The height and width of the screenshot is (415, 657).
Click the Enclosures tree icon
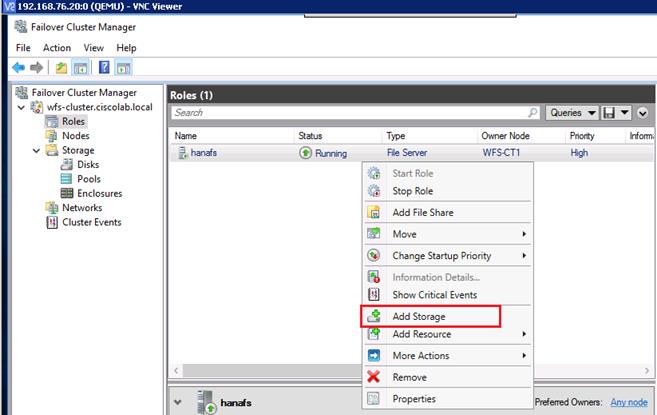[x=67, y=193]
